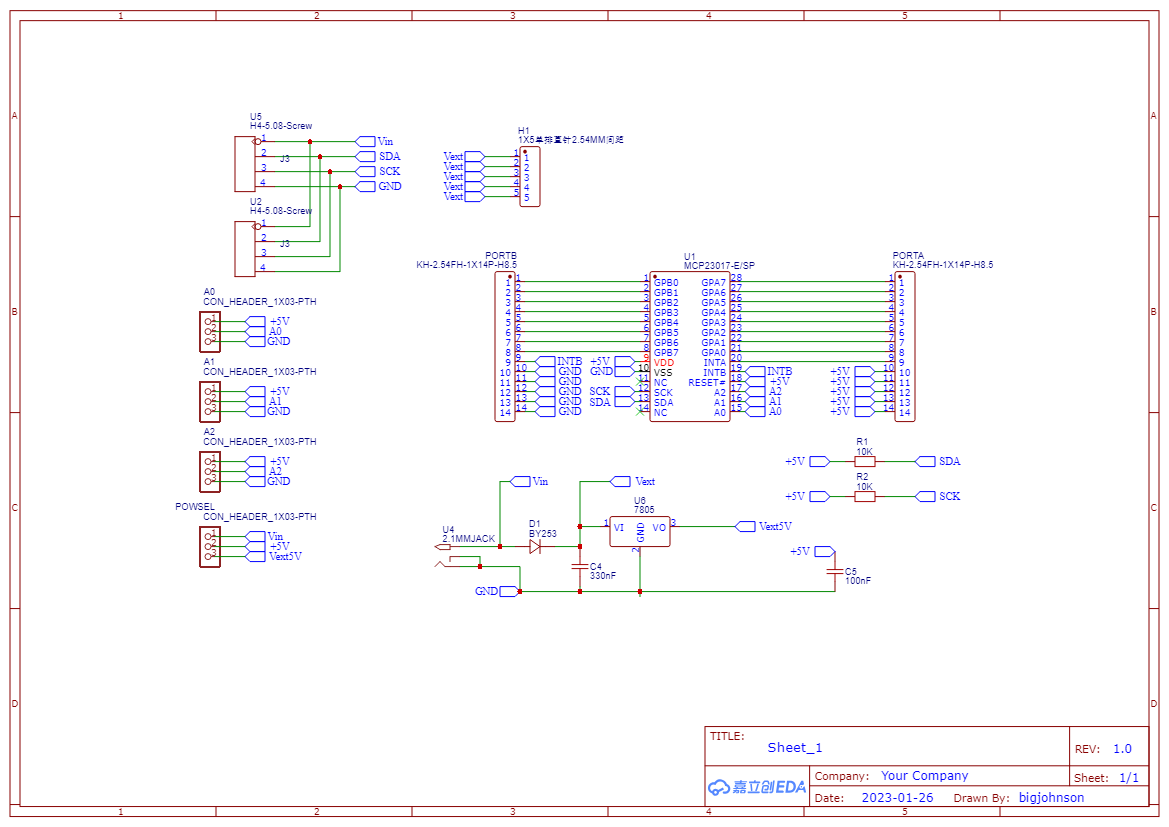Click the SCK net flag beside U5
This screenshot has width=1169, height=827.
pyautogui.click(x=365, y=171)
